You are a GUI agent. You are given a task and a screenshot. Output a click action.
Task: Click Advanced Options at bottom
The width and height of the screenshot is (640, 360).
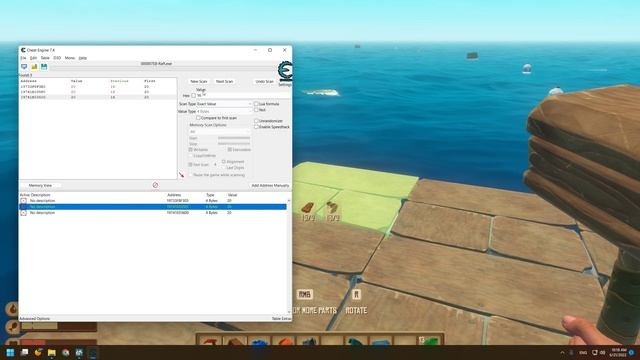click(35, 318)
